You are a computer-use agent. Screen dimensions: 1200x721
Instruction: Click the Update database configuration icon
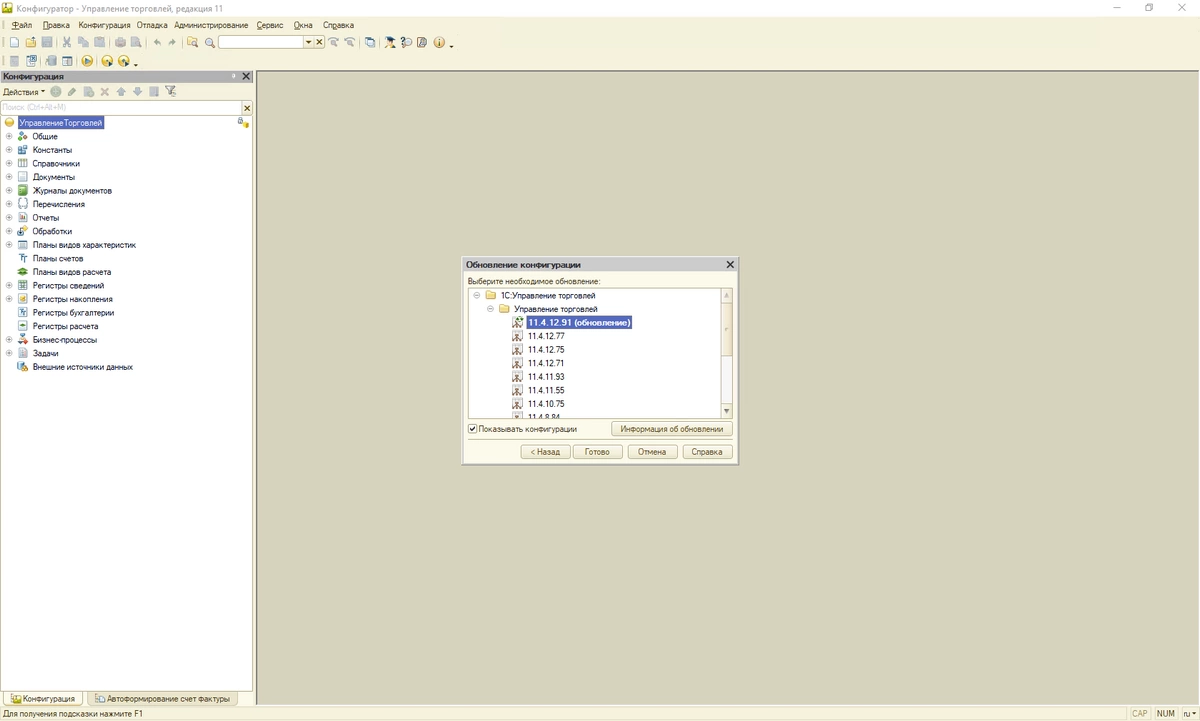click(x=50, y=61)
